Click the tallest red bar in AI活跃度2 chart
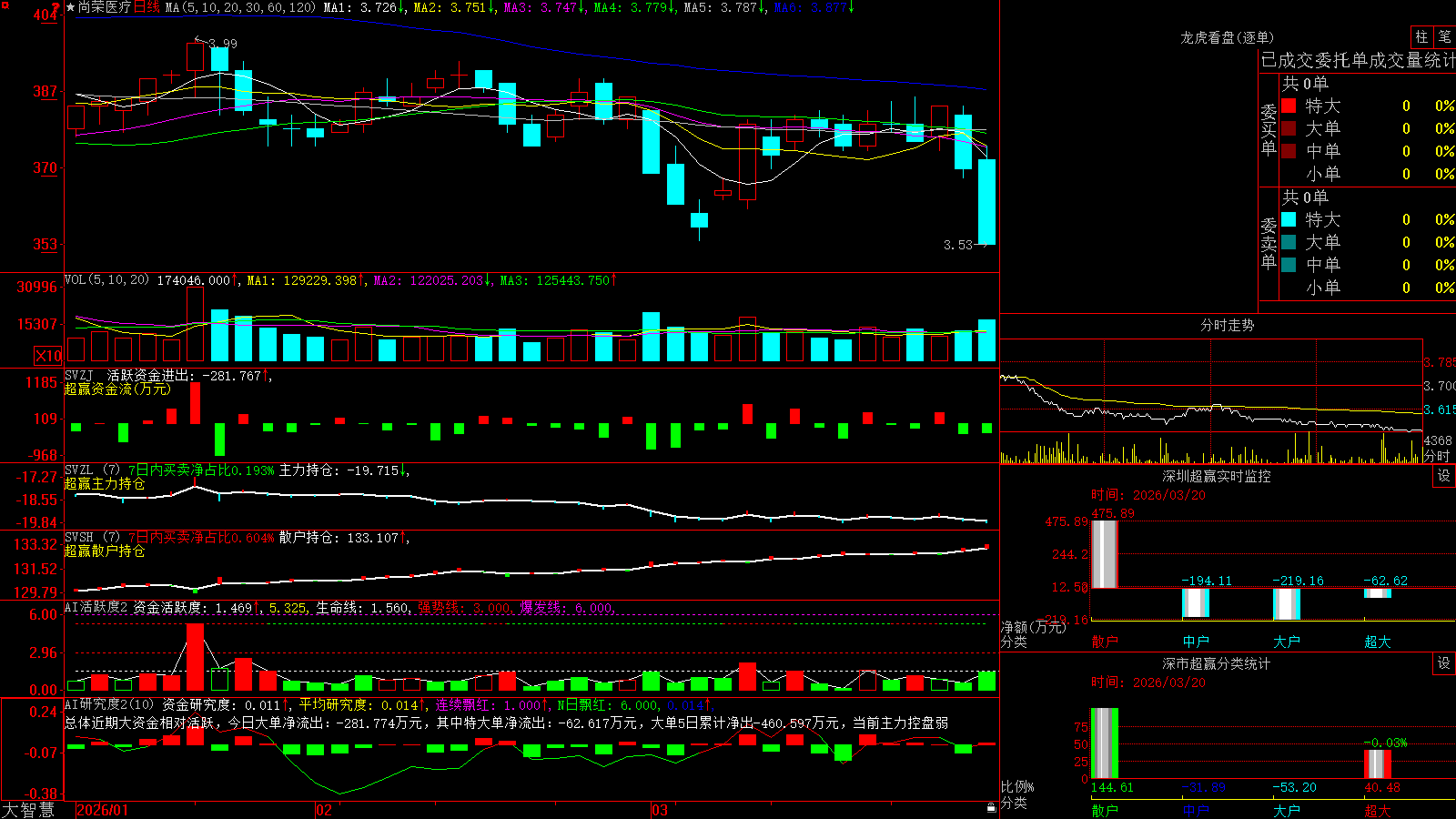Screen dimensions: 1456x819 click(195, 657)
